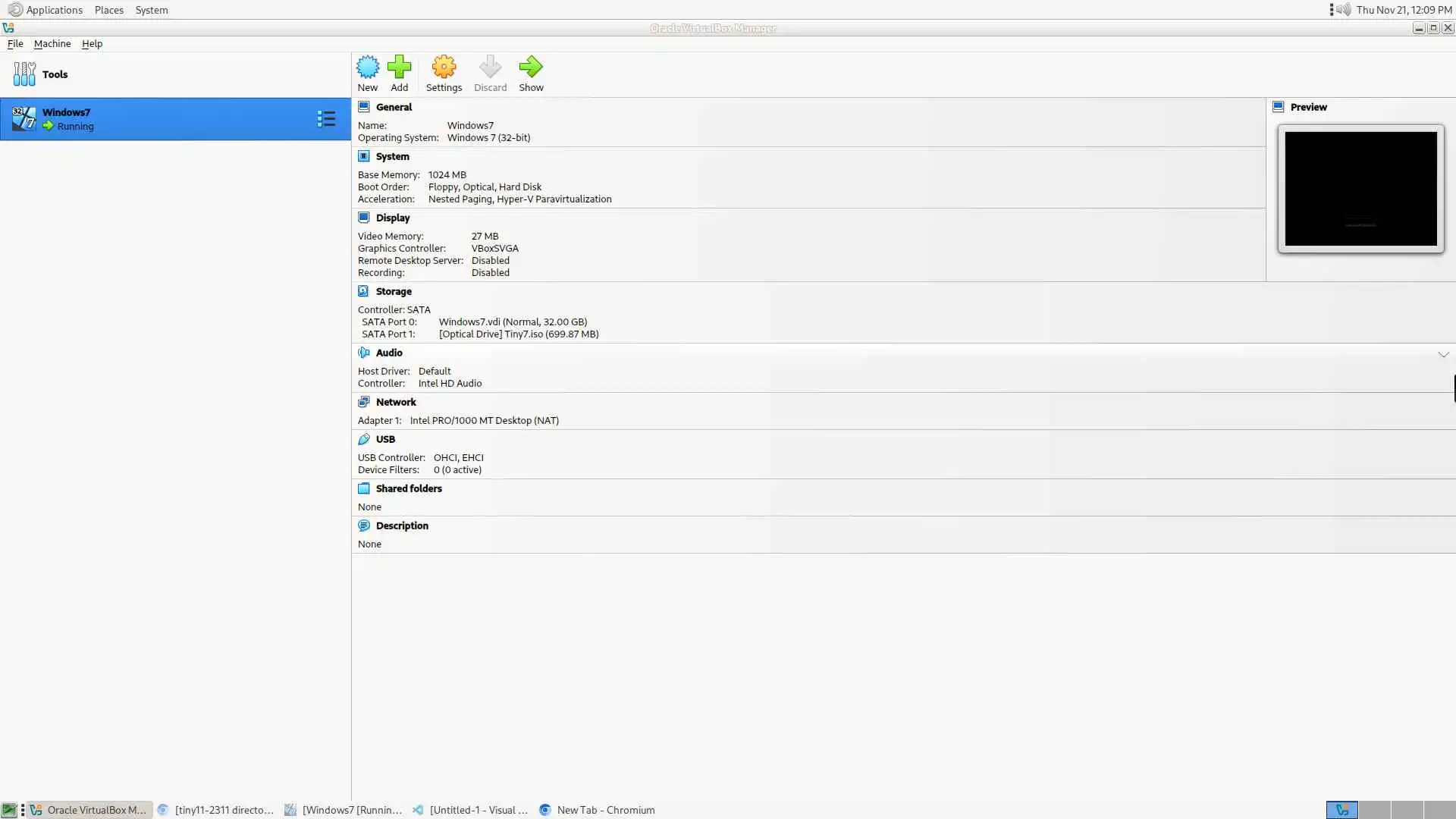Click the Audio section speaker icon

click(364, 353)
